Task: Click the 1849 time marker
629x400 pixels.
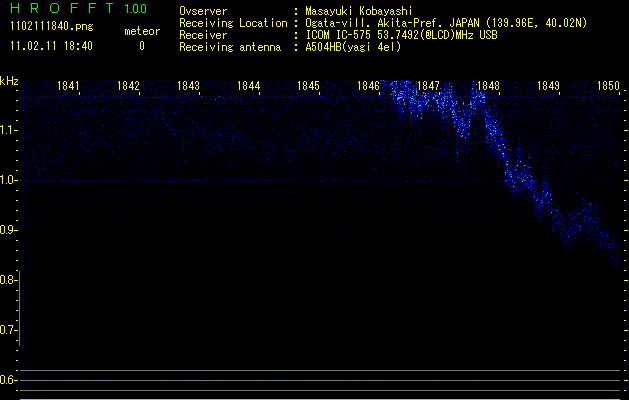Action: coord(548,85)
